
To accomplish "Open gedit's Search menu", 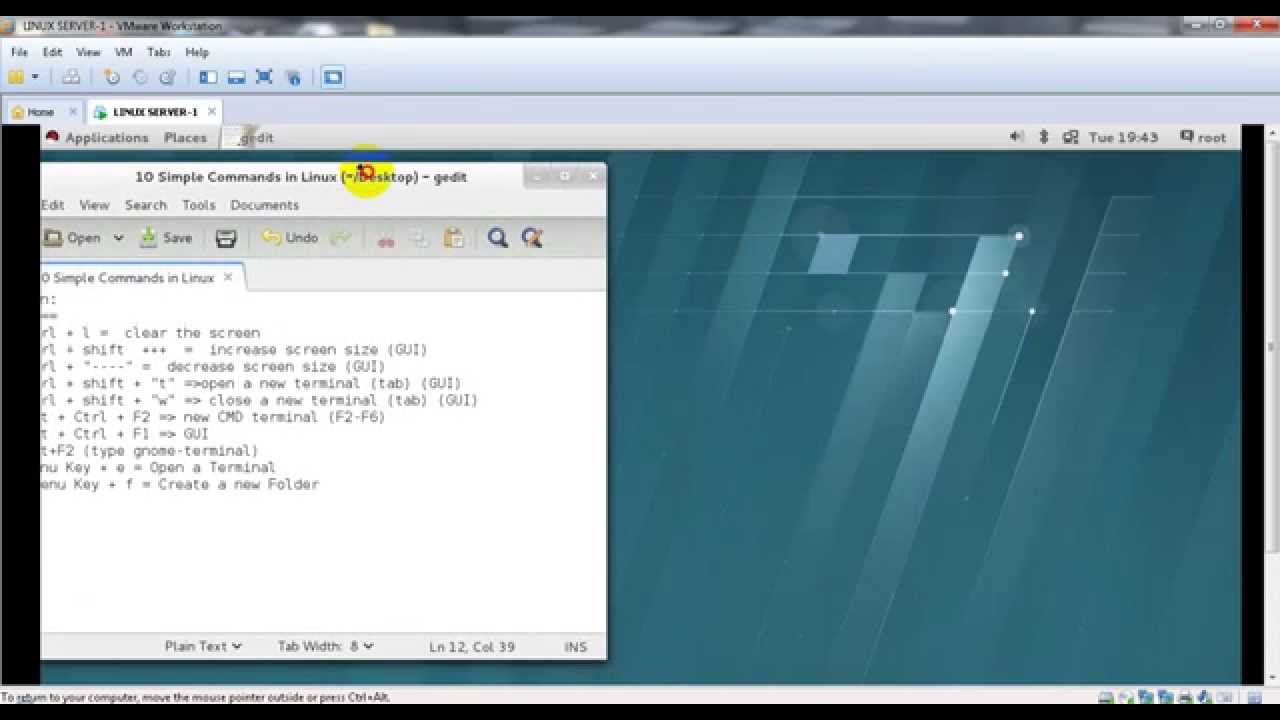I will point(146,205).
